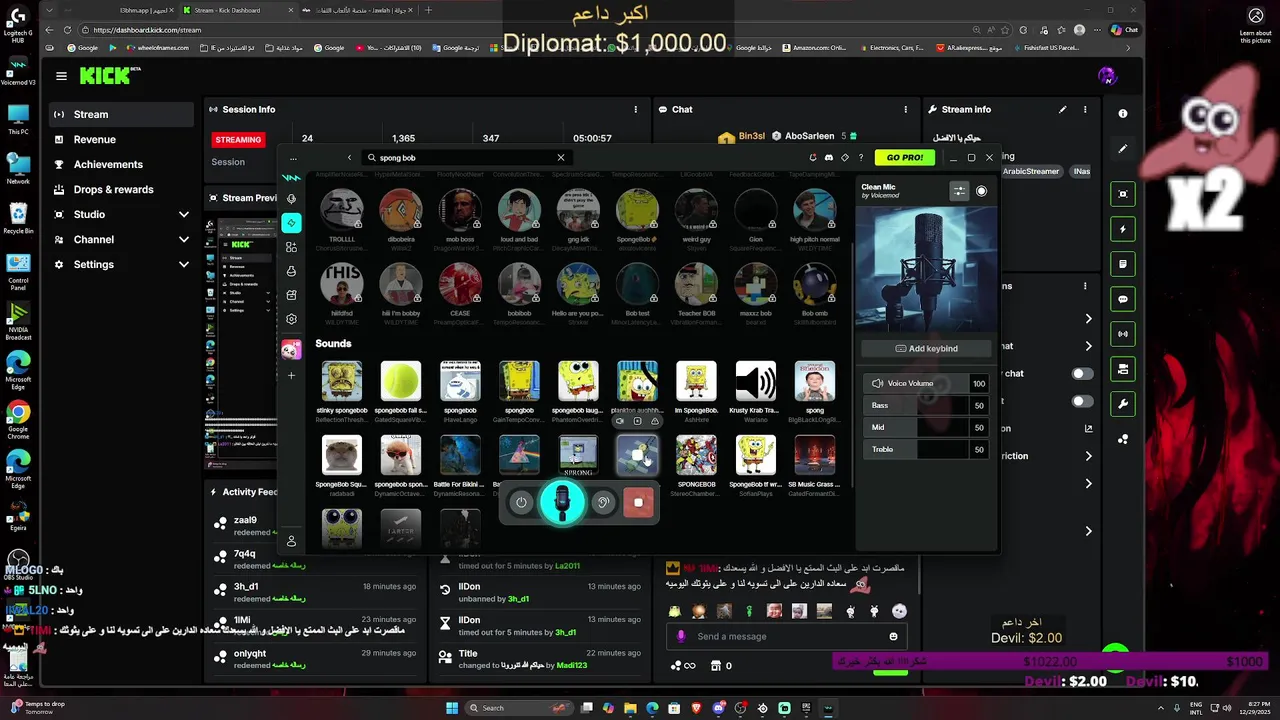The width and height of the screenshot is (1280, 720).
Task: Click the Voicemod add plus icon in sidebar
Action: coord(291,375)
